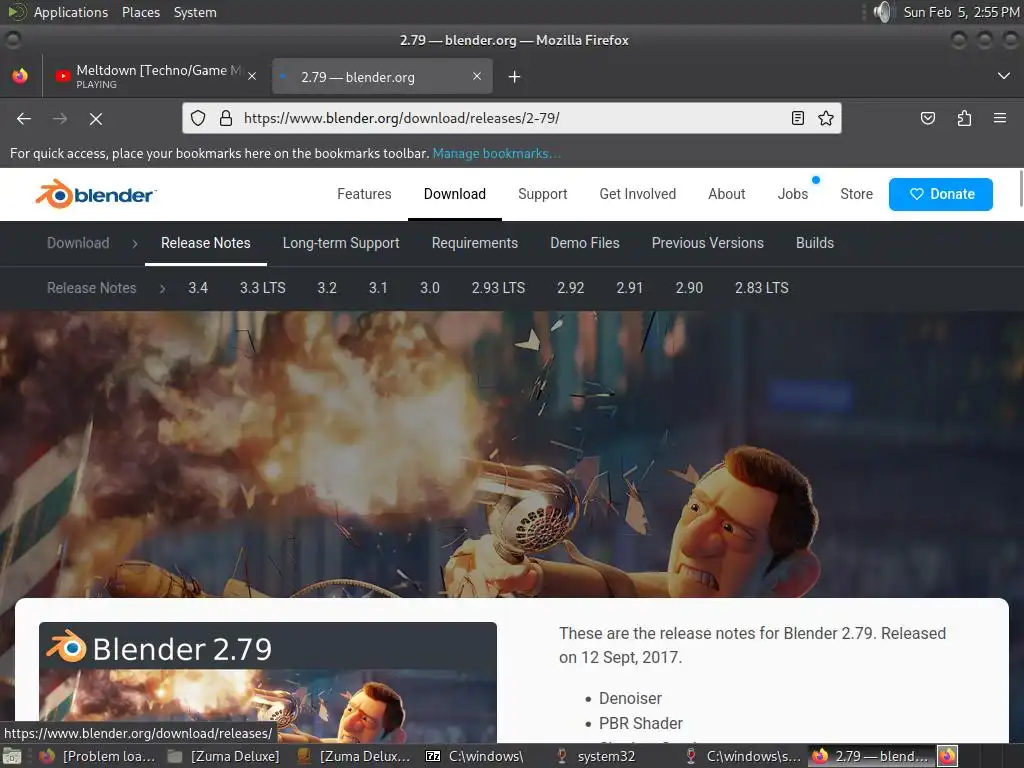
Task: Open a new tab with plus button
Action: coord(515,77)
